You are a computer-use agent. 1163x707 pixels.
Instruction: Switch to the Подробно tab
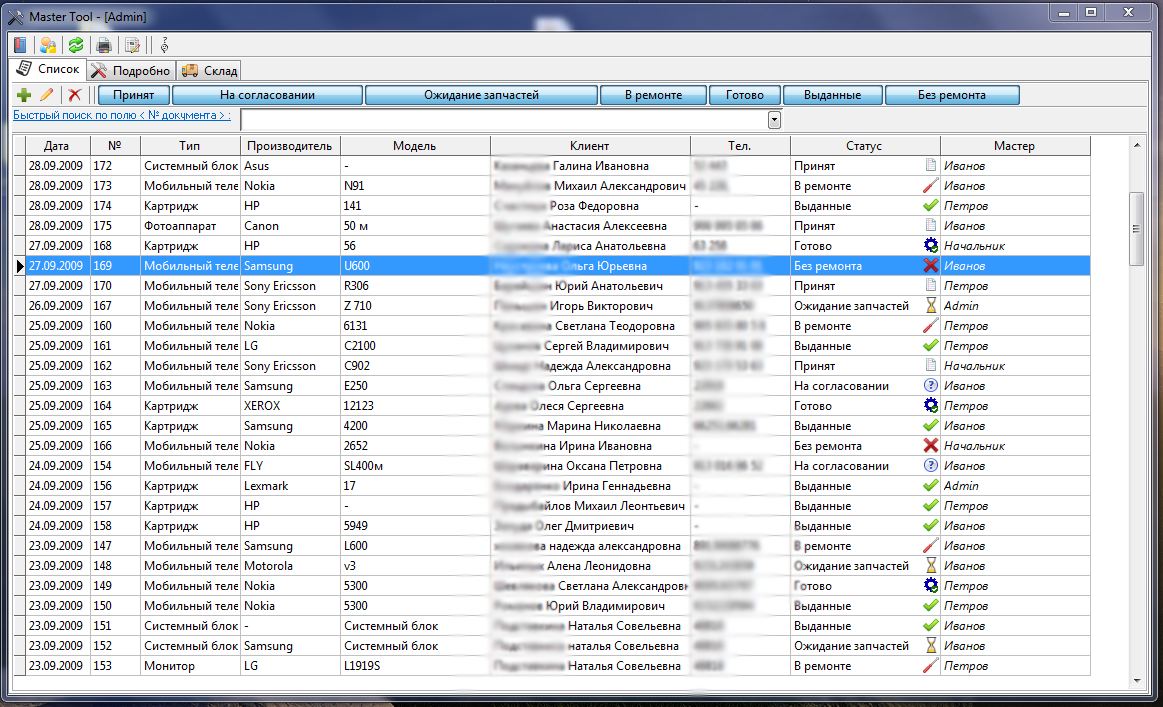pos(131,71)
